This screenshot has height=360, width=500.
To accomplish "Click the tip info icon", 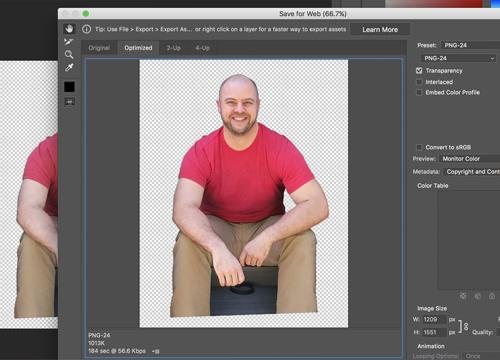I will coord(86,29).
